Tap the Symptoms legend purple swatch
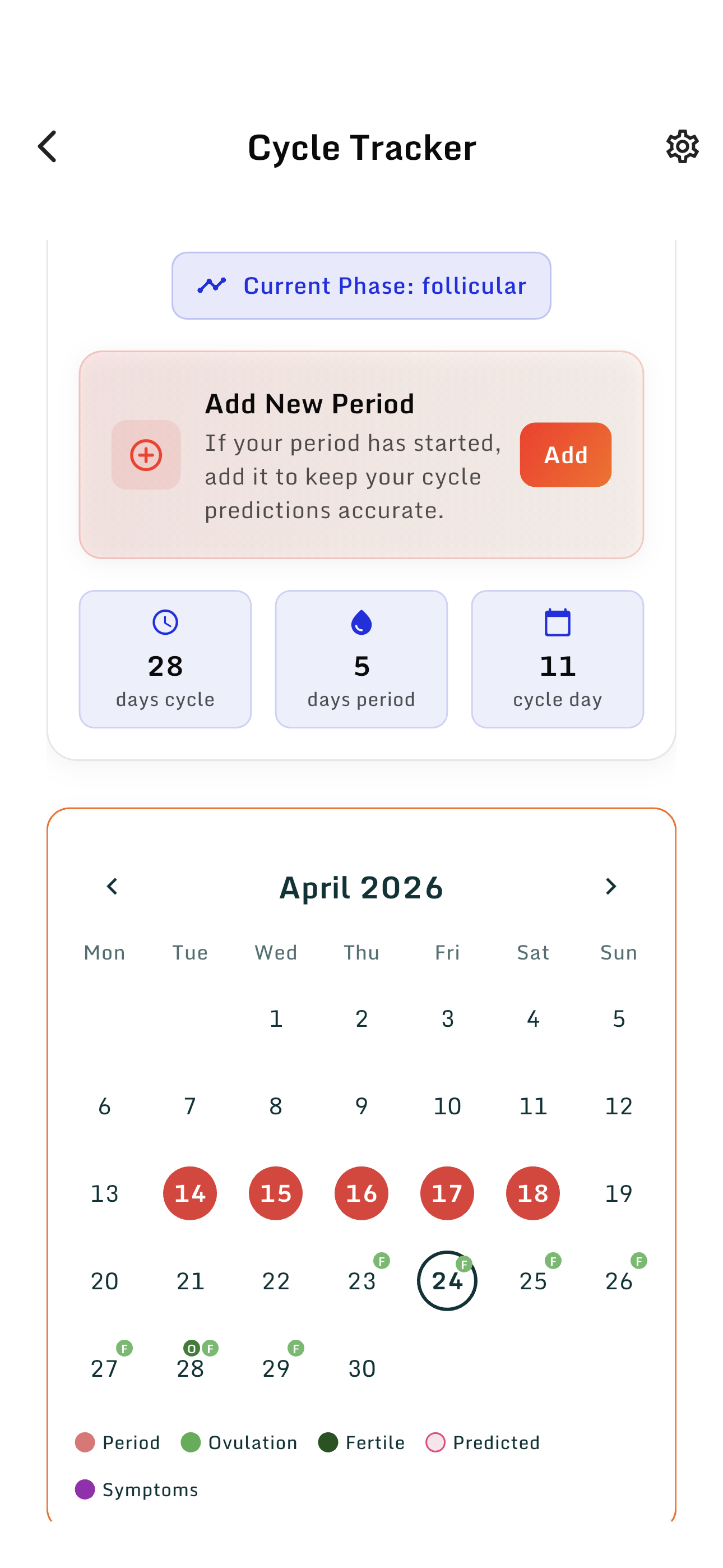723x1568 pixels. [x=85, y=1489]
